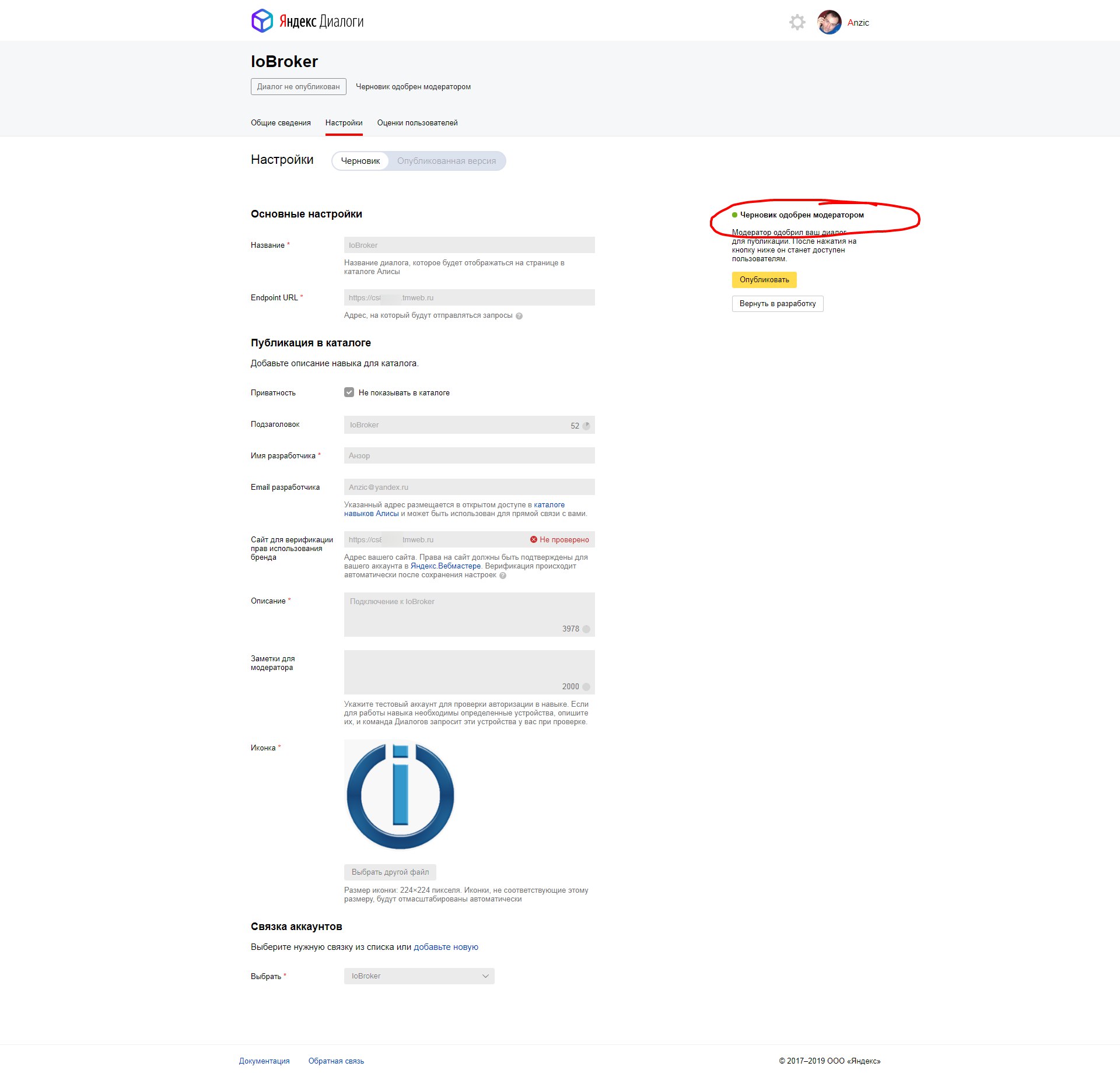The image size is (1120, 1077).
Task: Click the Основные настройки heading
Action: (306, 214)
